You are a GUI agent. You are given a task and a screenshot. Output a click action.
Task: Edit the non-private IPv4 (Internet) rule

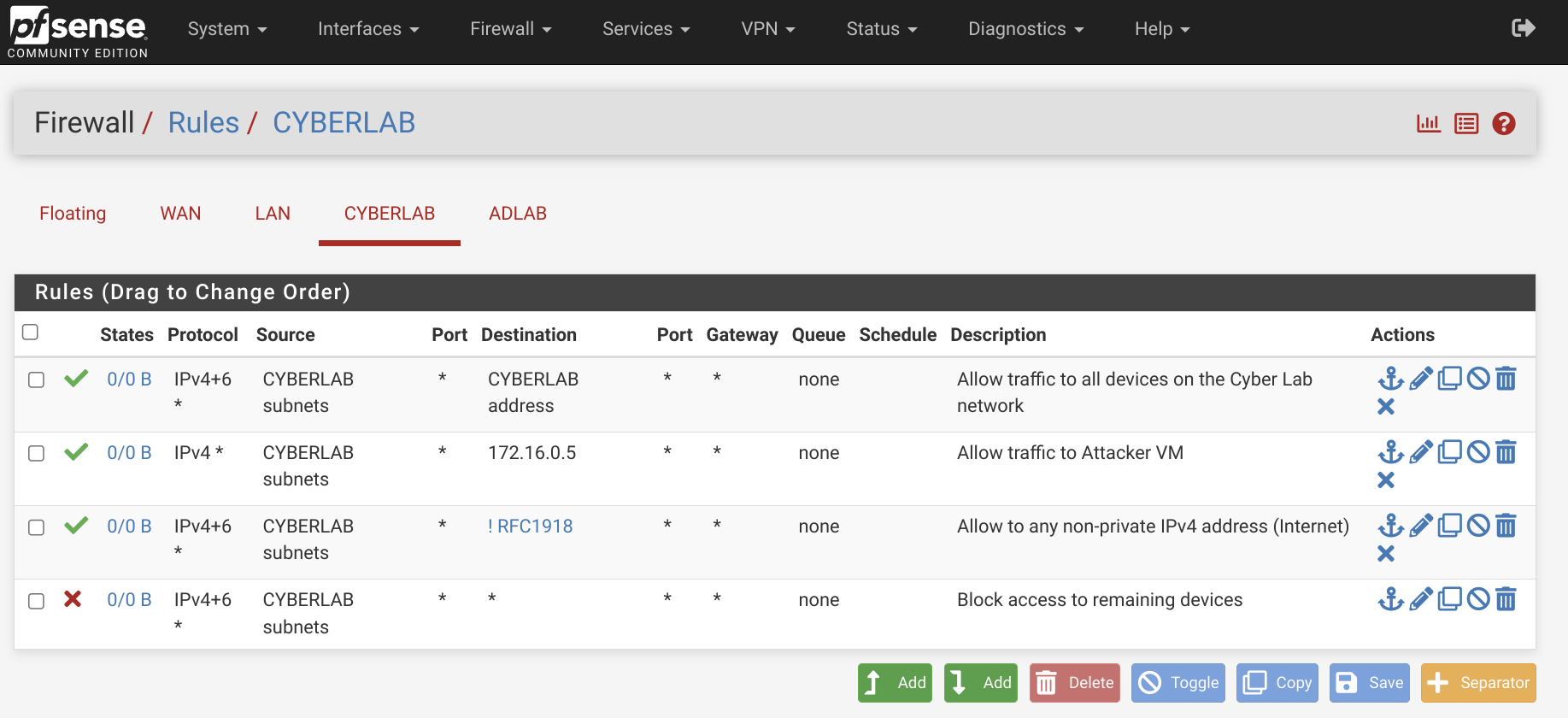1421,526
